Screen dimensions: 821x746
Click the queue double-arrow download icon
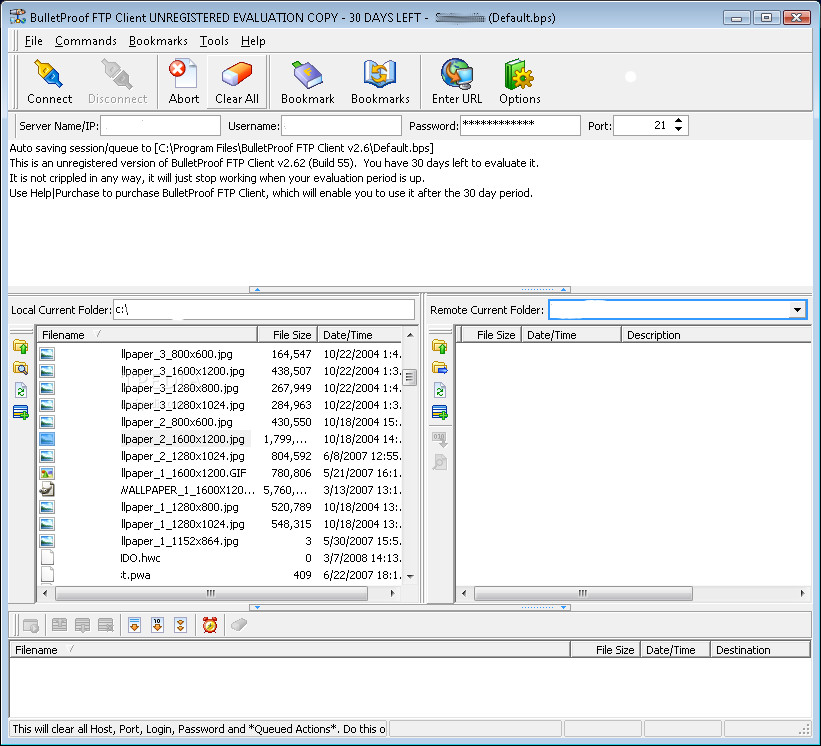180,625
